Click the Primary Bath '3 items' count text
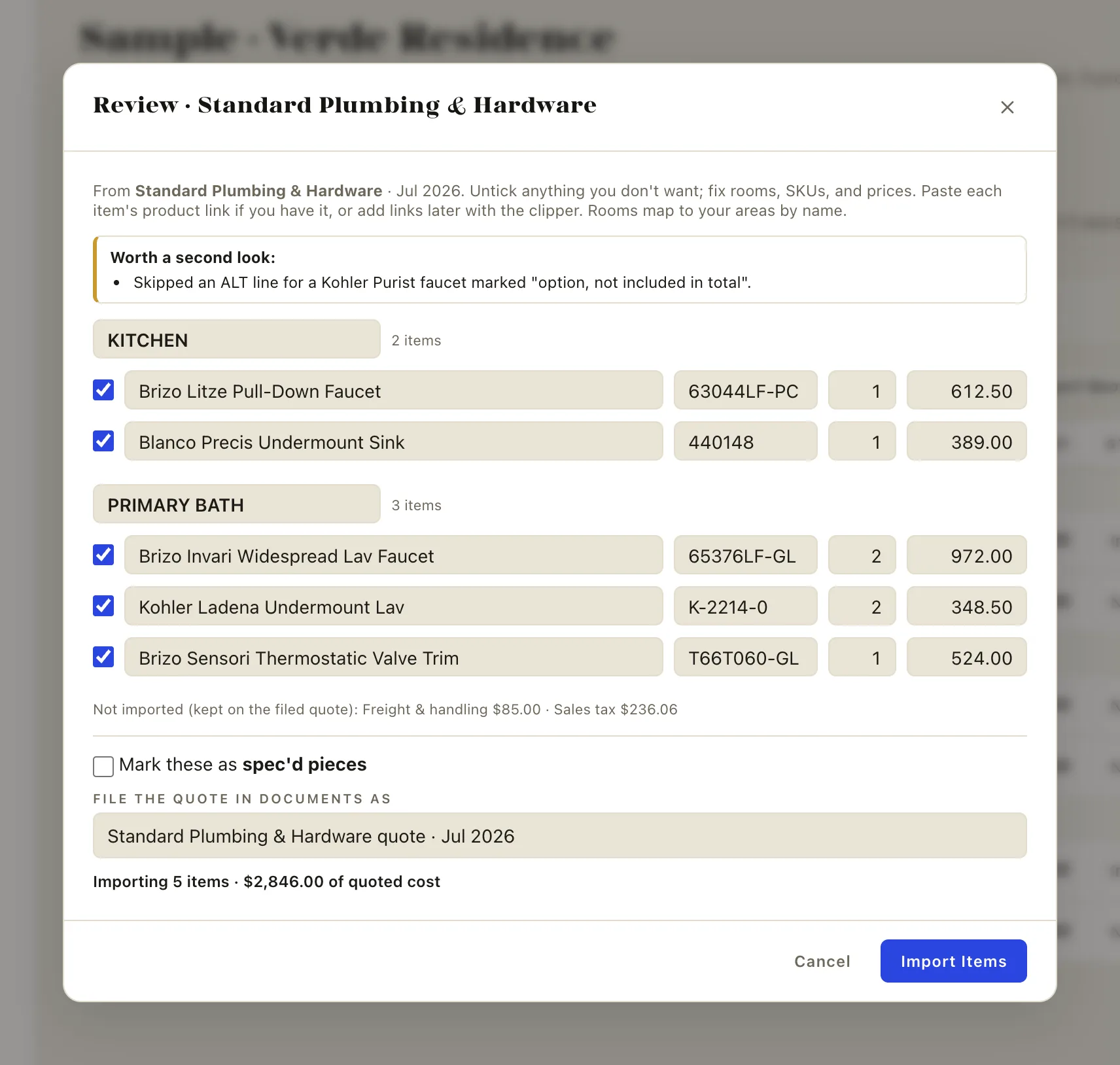 (x=417, y=505)
